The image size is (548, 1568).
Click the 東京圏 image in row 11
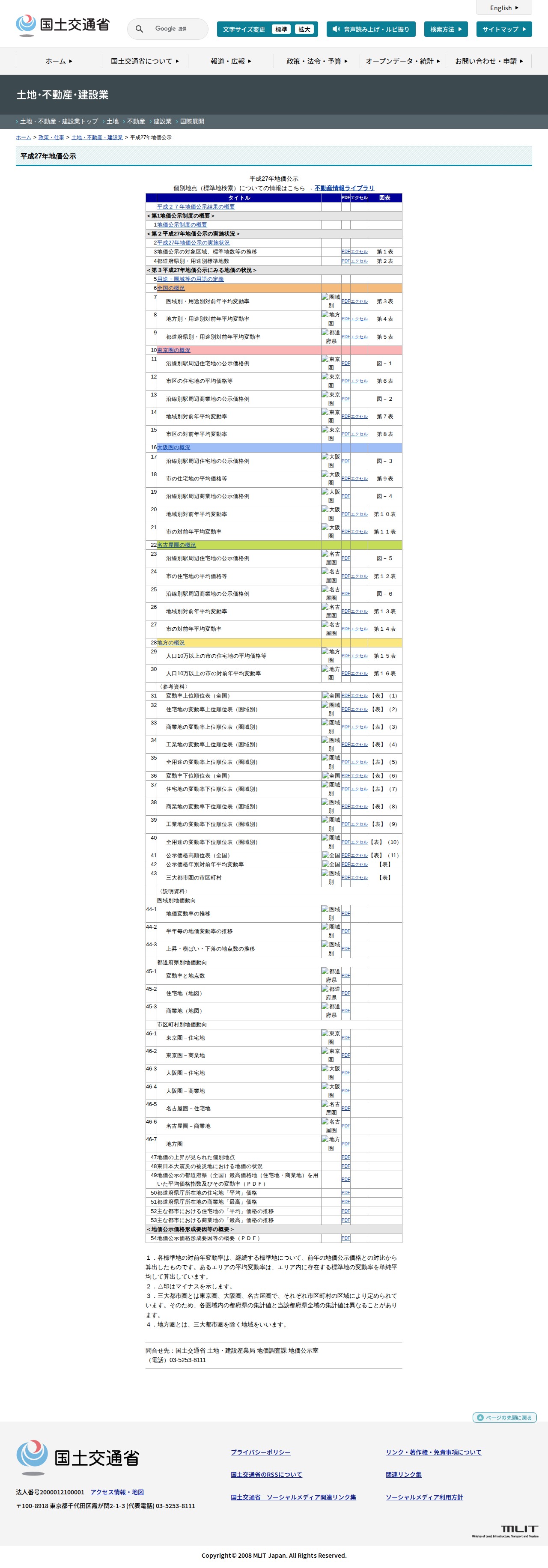[x=331, y=364]
